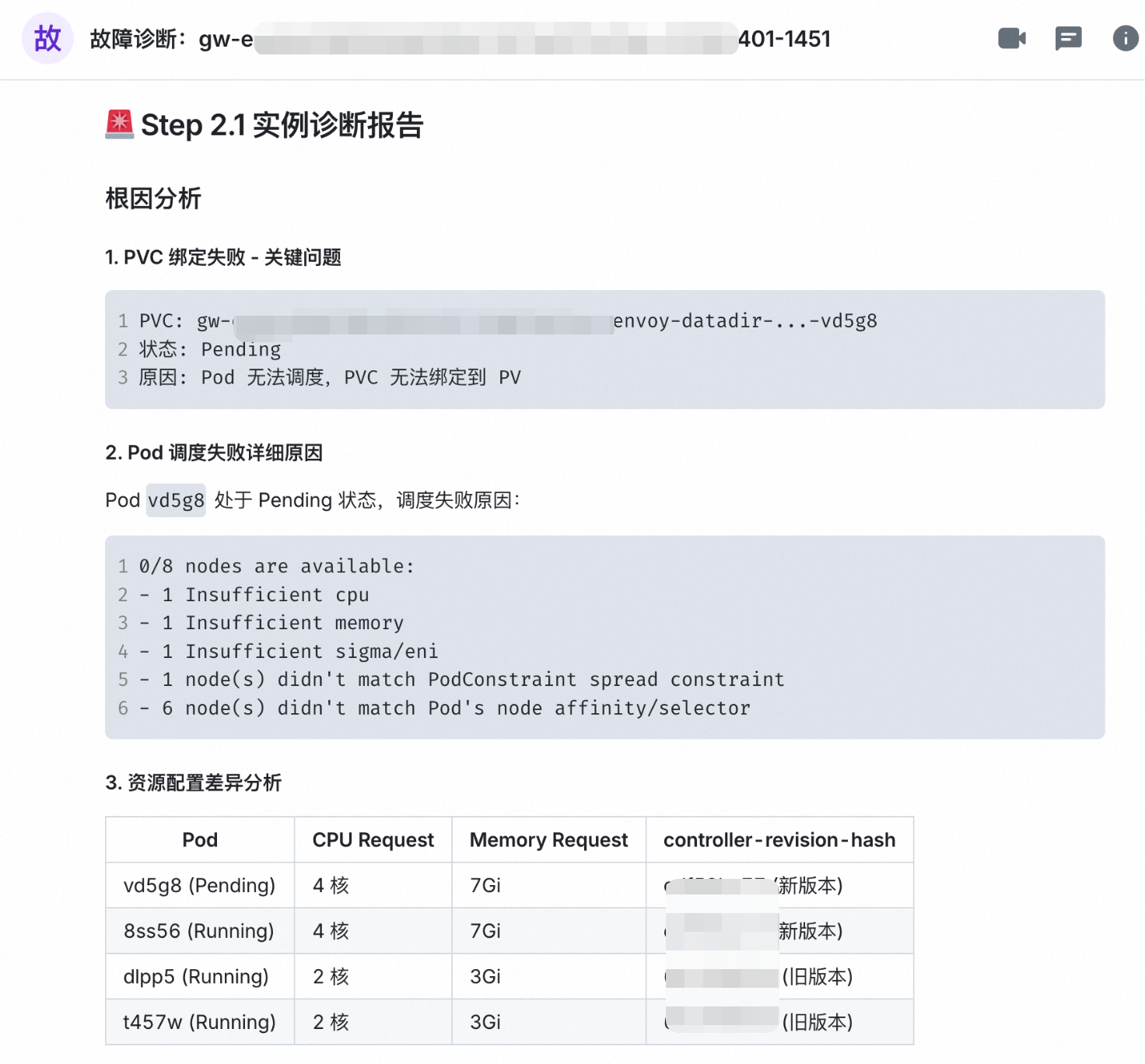The height and width of the screenshot is (1064, 1145).
Task: Click the CPU Request column header
Action: click(x=373, y=840)
